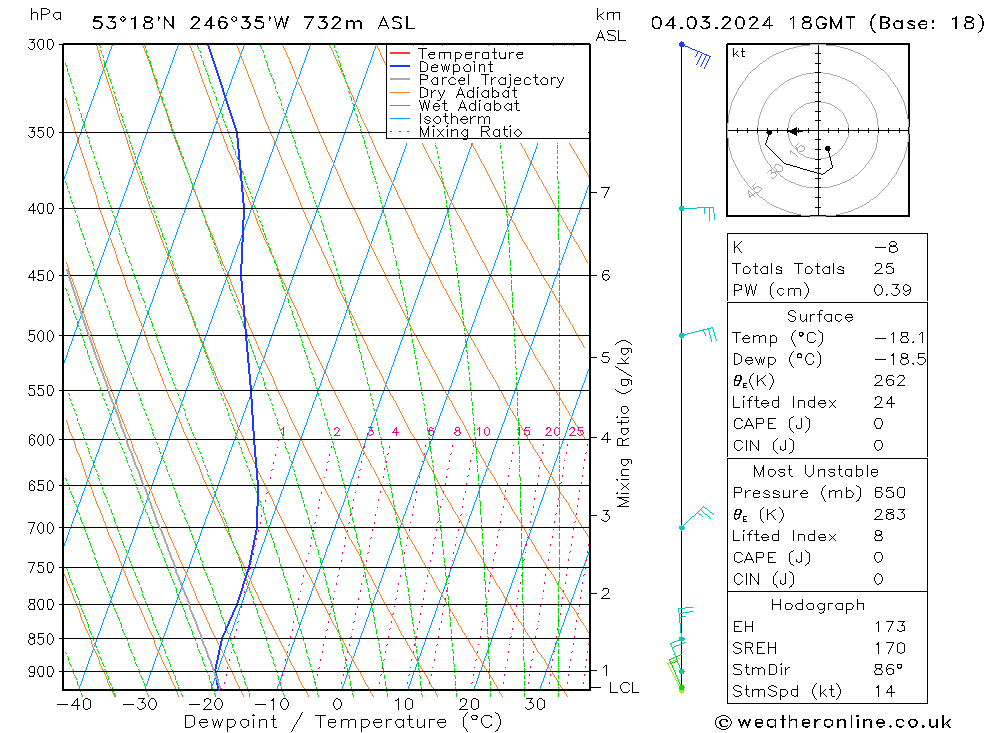Click the Isotherm legend entry
The image size is (1000, 733).
pos(440,119)
